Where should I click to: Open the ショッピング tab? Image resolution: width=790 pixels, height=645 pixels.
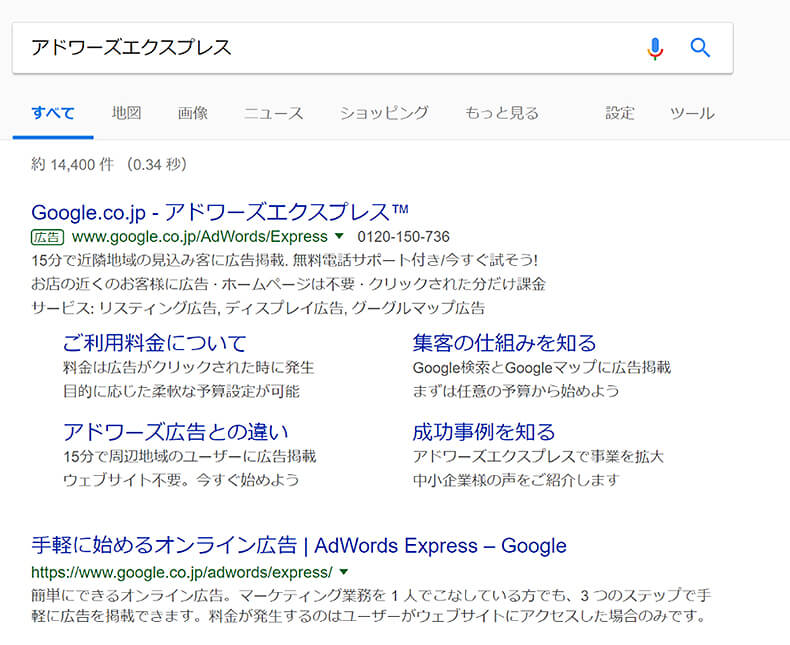pyautogui.click(x=384, y=113)
